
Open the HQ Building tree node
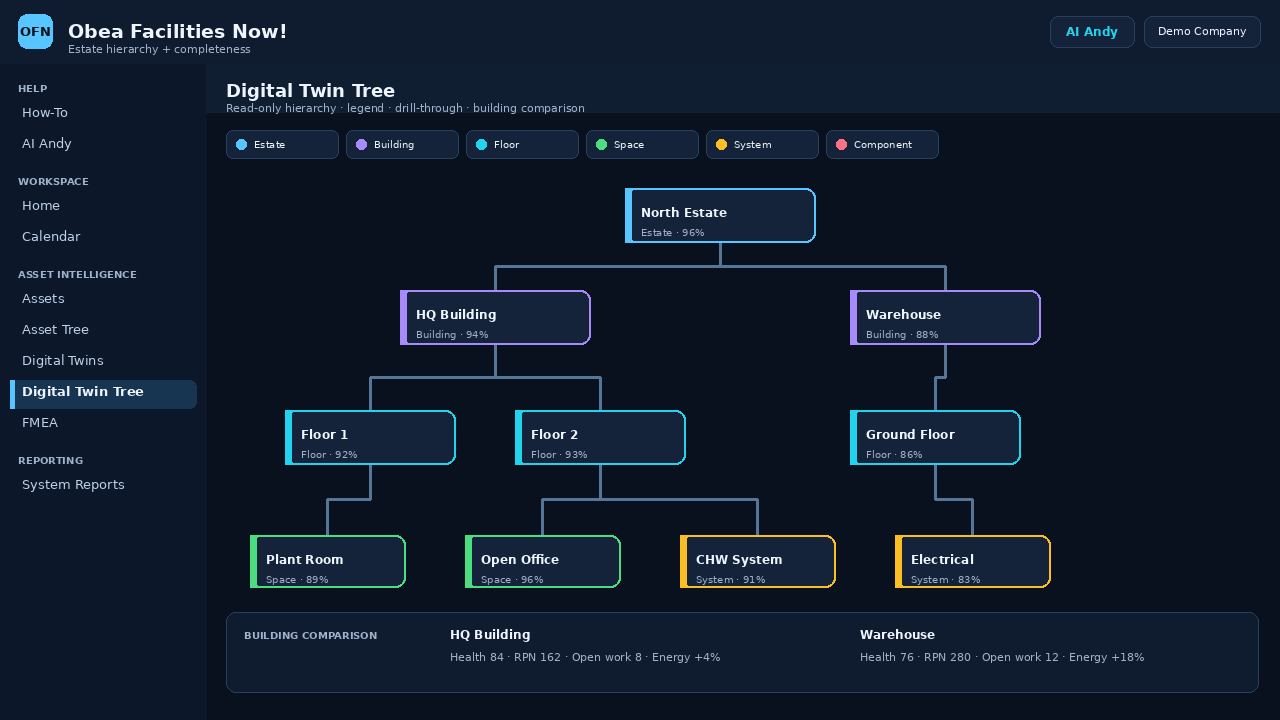pyautogui.click(x=495, y=318)
